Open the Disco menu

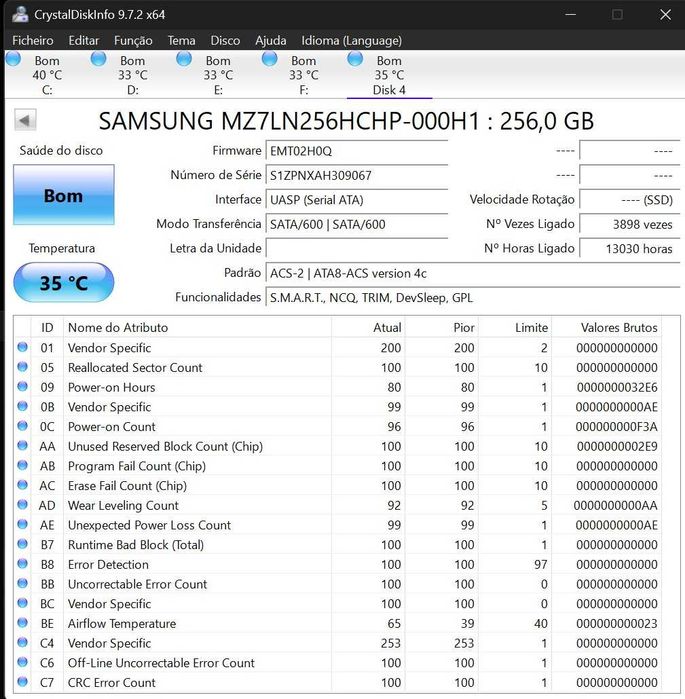(225, 41)
